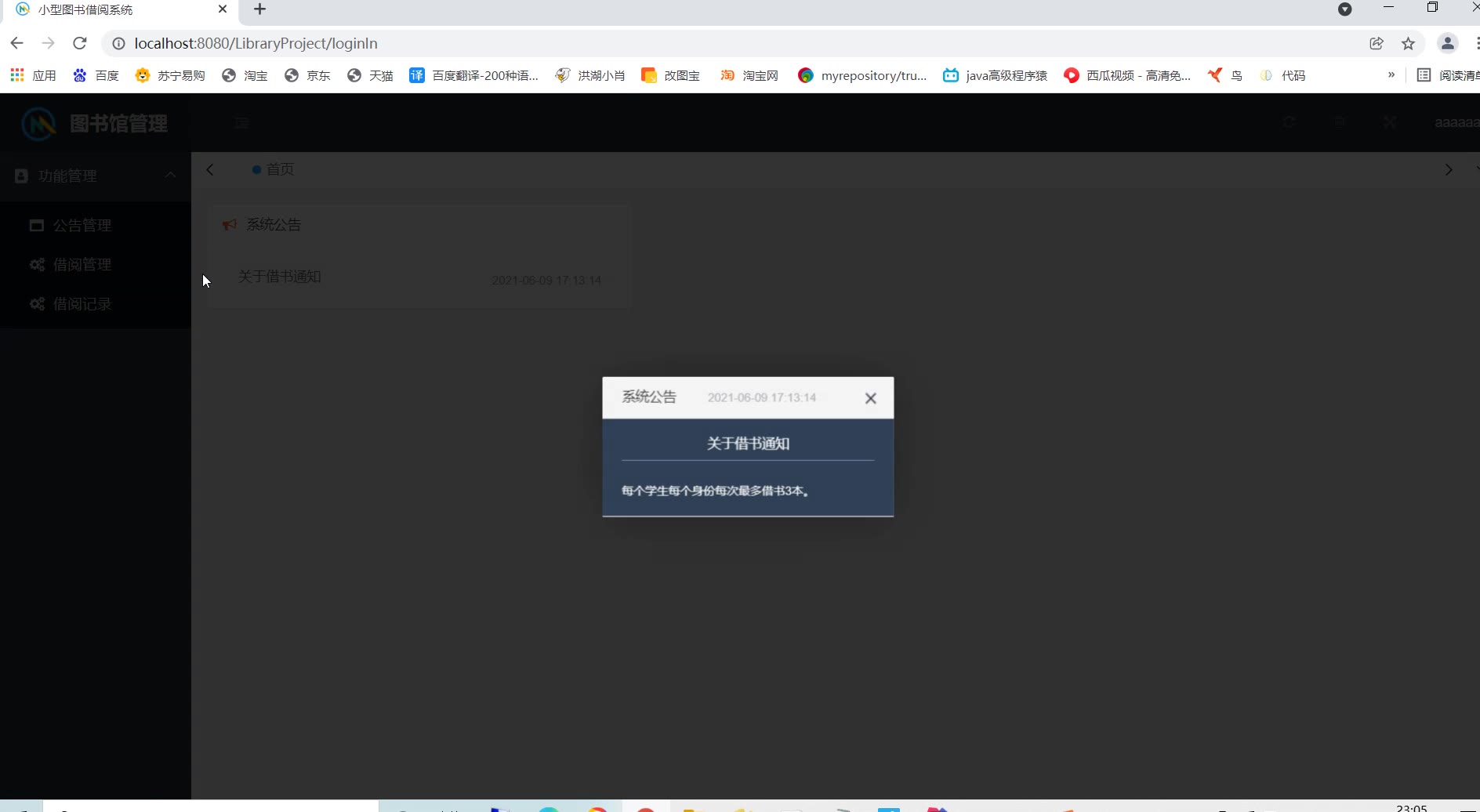This screenshot has width=1480, height=812.
Task: Bookmark this page with star icon
Action: point(1409,43)
